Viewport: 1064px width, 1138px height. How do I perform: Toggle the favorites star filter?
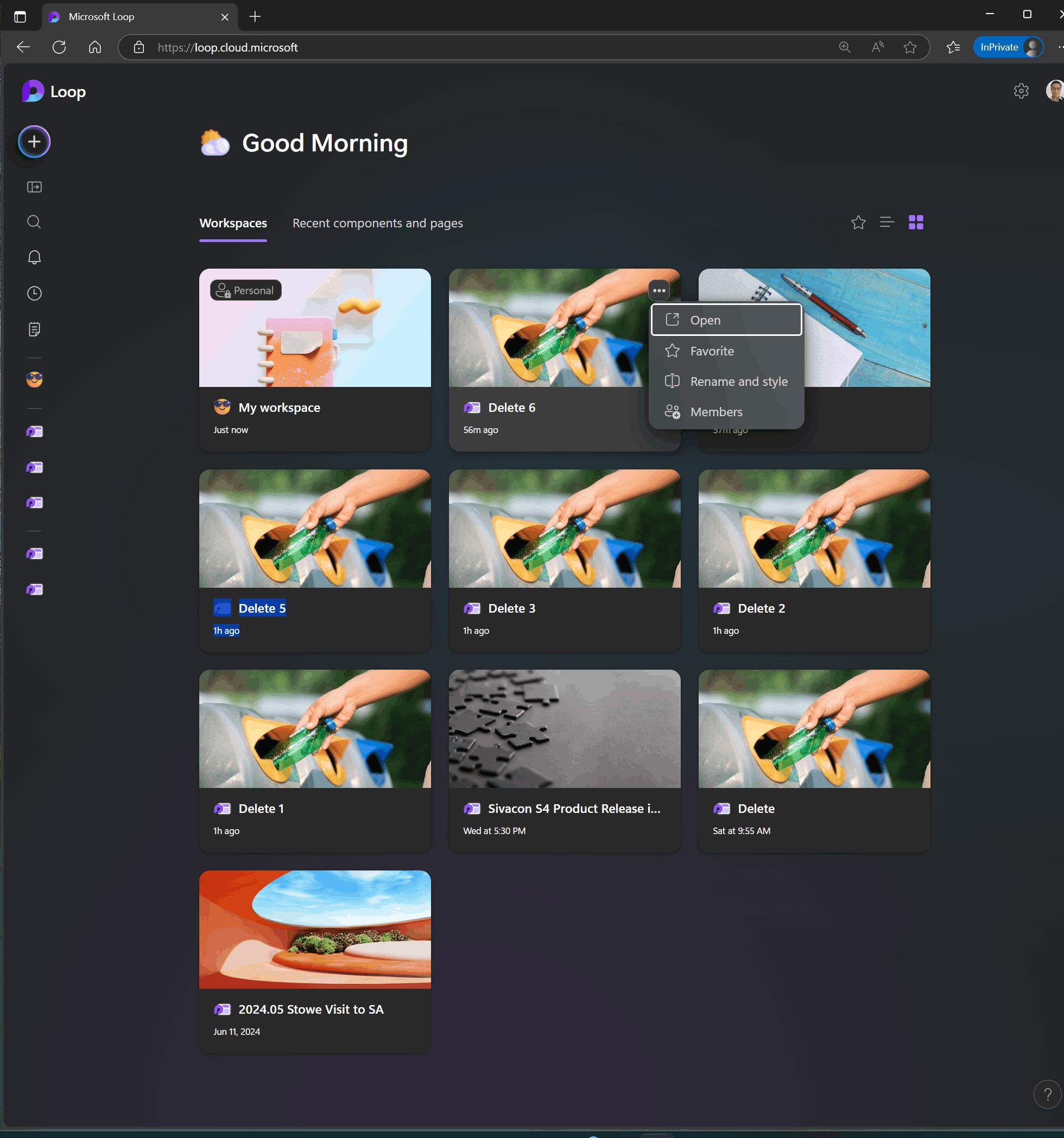click(x=858, y=222)
